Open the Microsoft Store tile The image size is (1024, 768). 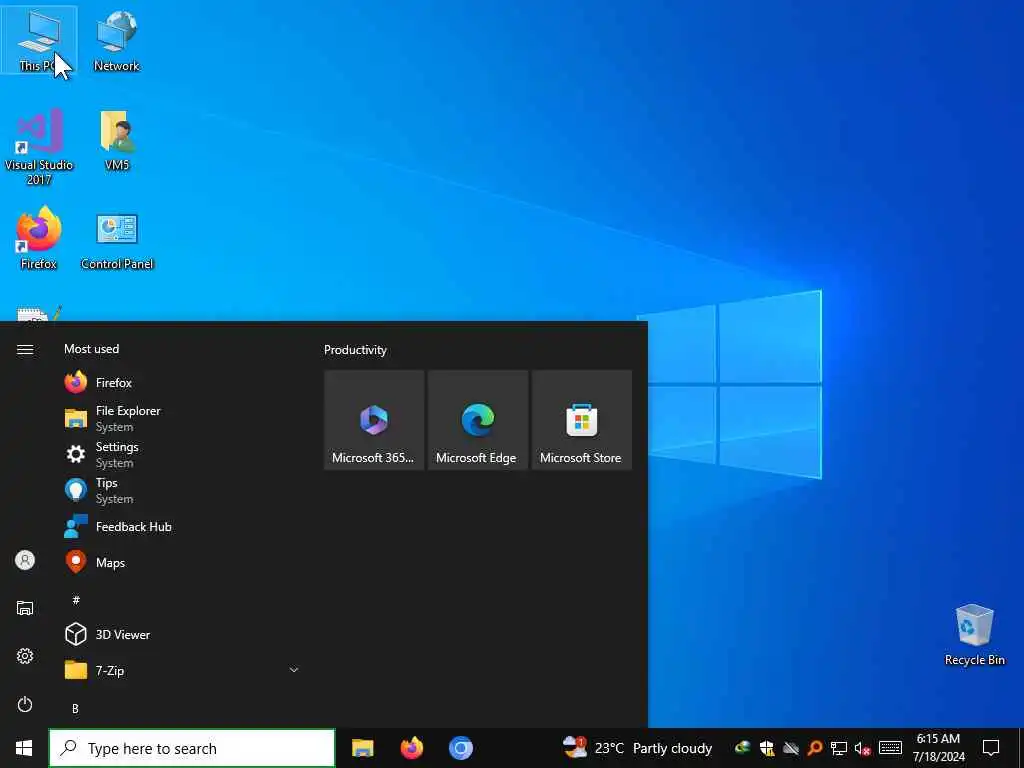(581, 420)
